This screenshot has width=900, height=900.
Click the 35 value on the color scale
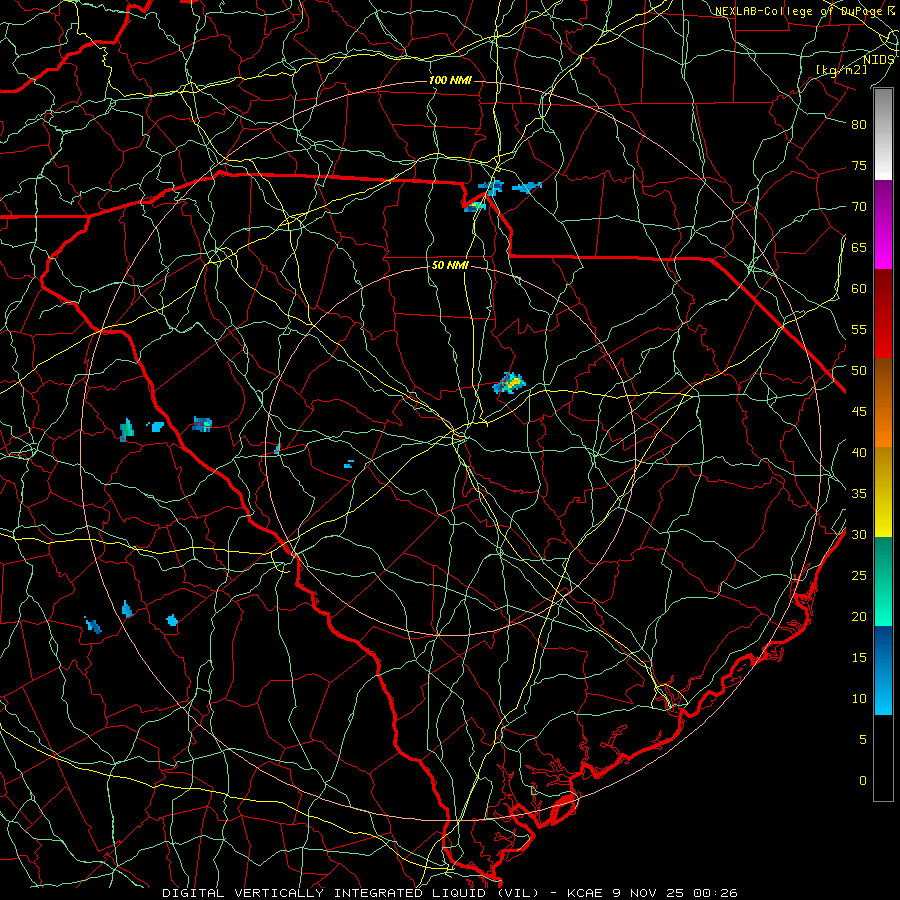coord(859,494)
